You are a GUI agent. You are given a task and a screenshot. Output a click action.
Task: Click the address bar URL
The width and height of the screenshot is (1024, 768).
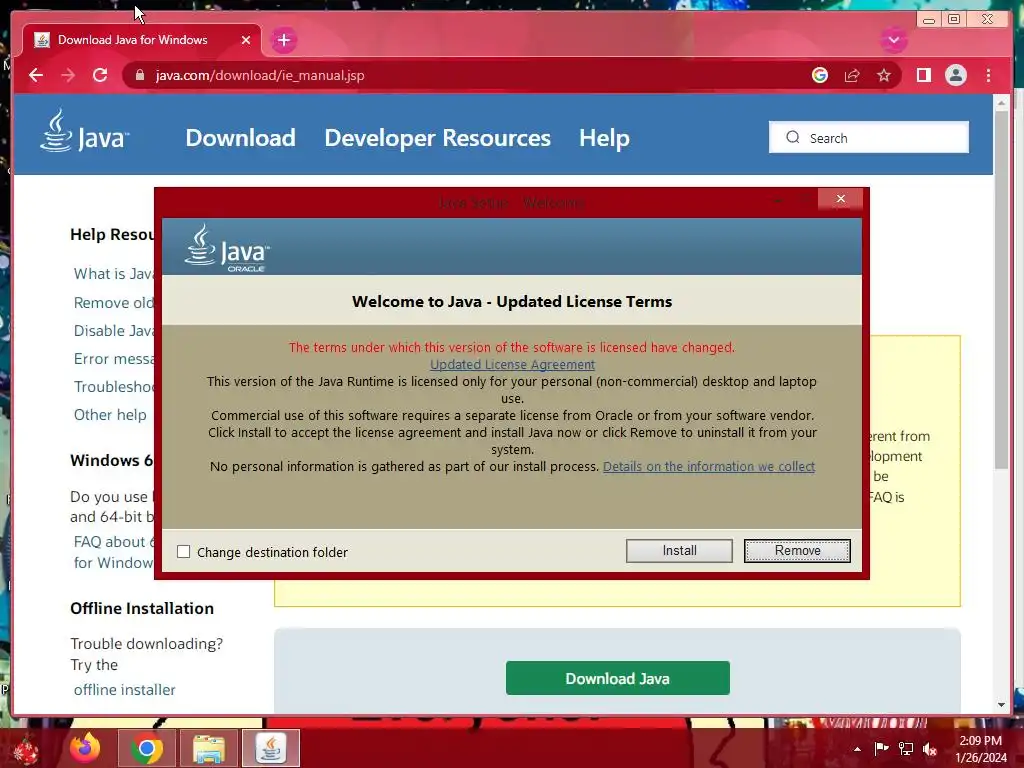click(x=260, y=75)
